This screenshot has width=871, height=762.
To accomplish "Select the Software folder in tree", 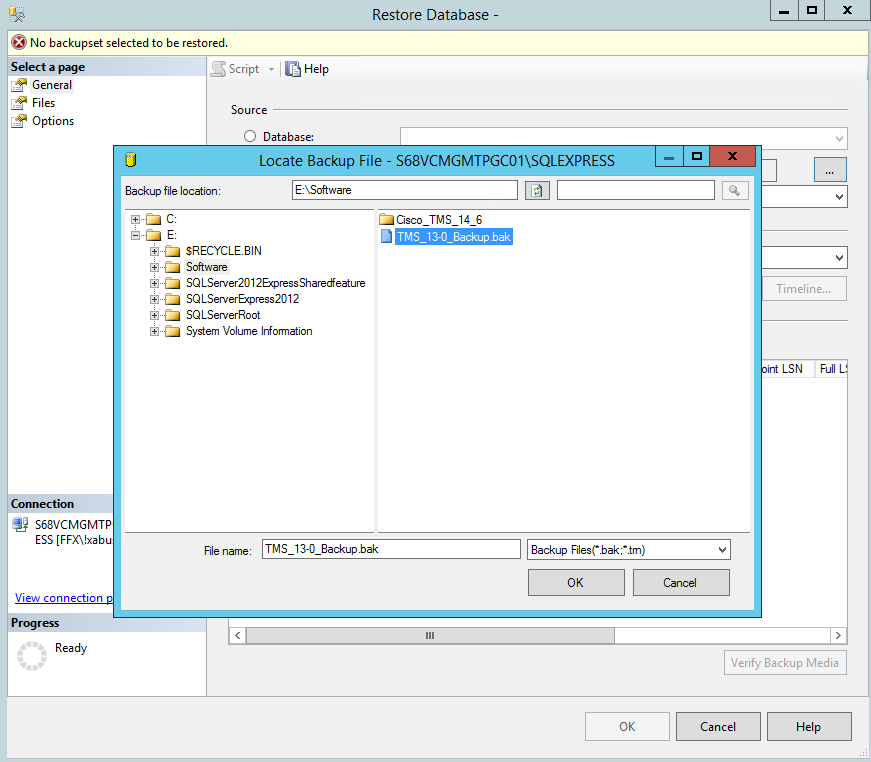I will click(206, 267).
